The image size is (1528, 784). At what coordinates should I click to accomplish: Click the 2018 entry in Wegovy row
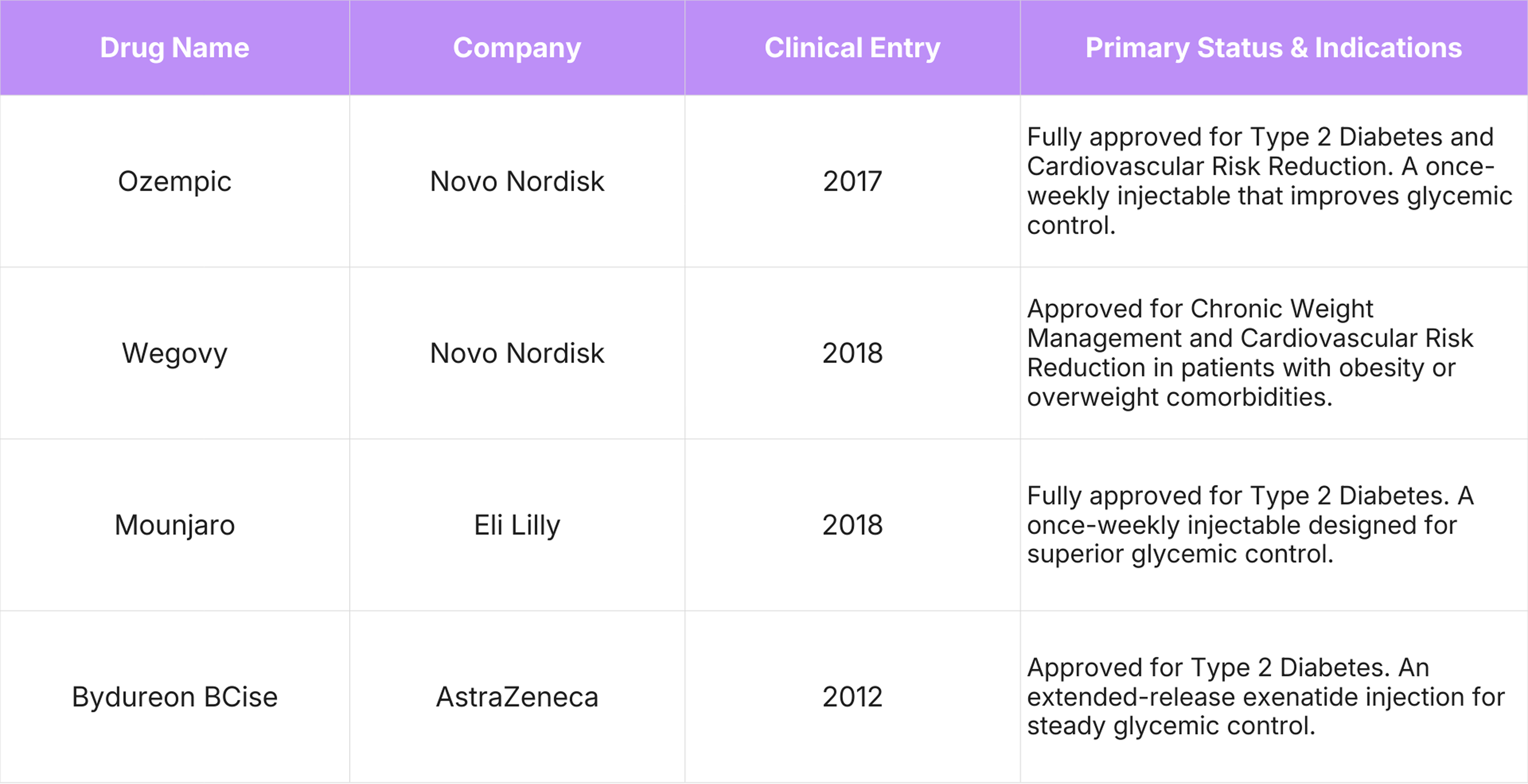click(x=852, y=353)
